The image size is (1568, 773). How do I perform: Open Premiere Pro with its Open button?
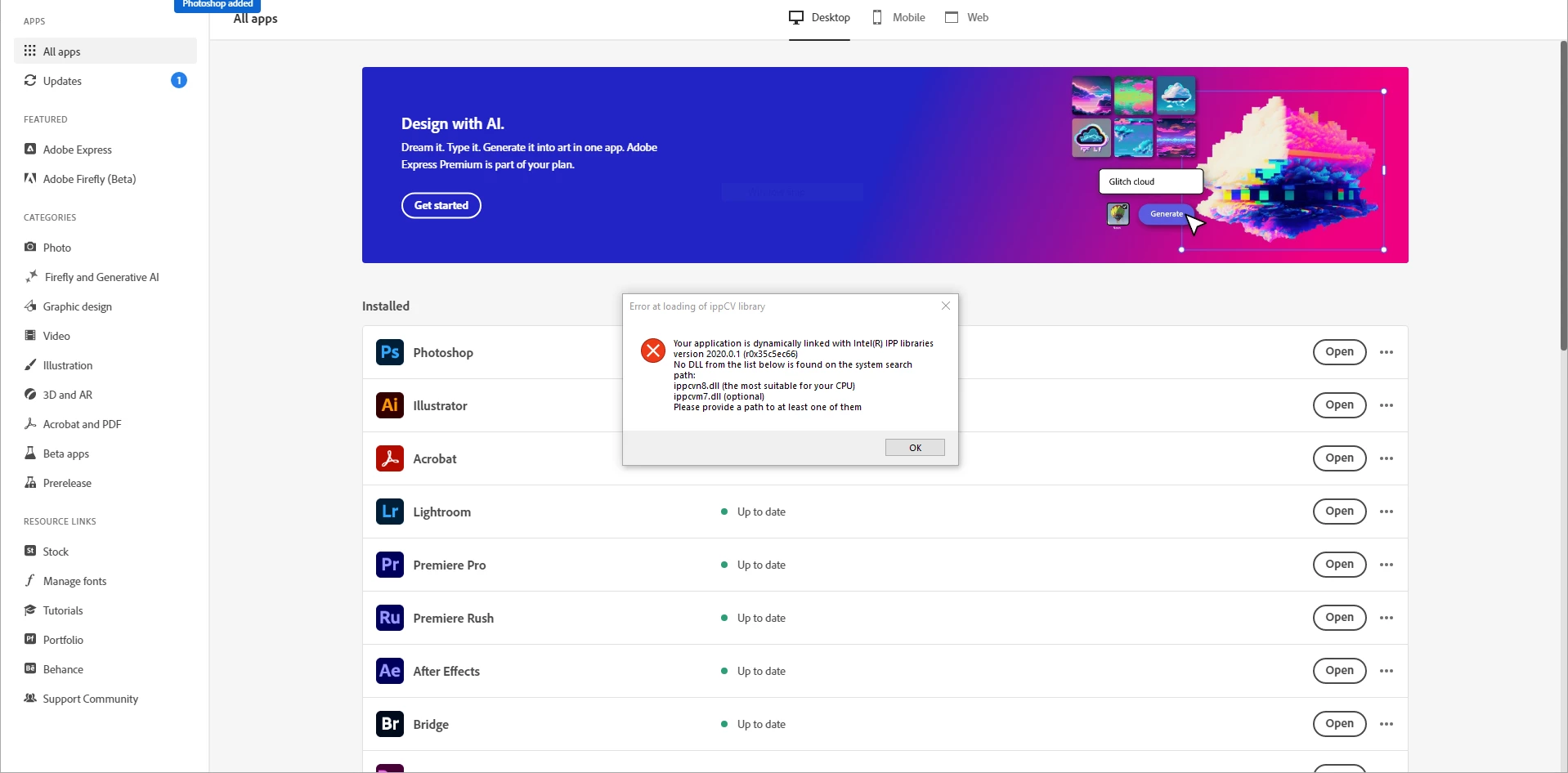(1339, 565)
